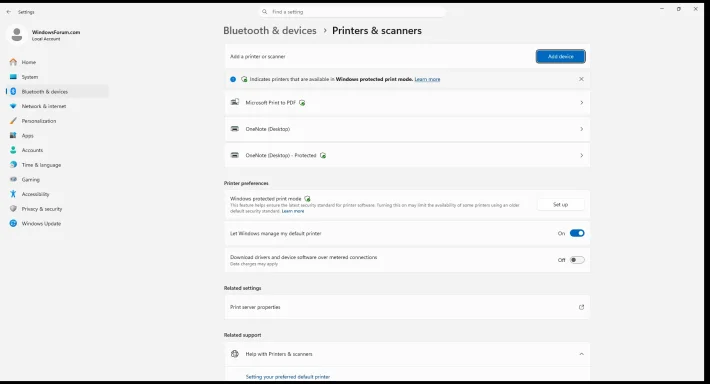Click the Home house icon

(x=13, y=62)
